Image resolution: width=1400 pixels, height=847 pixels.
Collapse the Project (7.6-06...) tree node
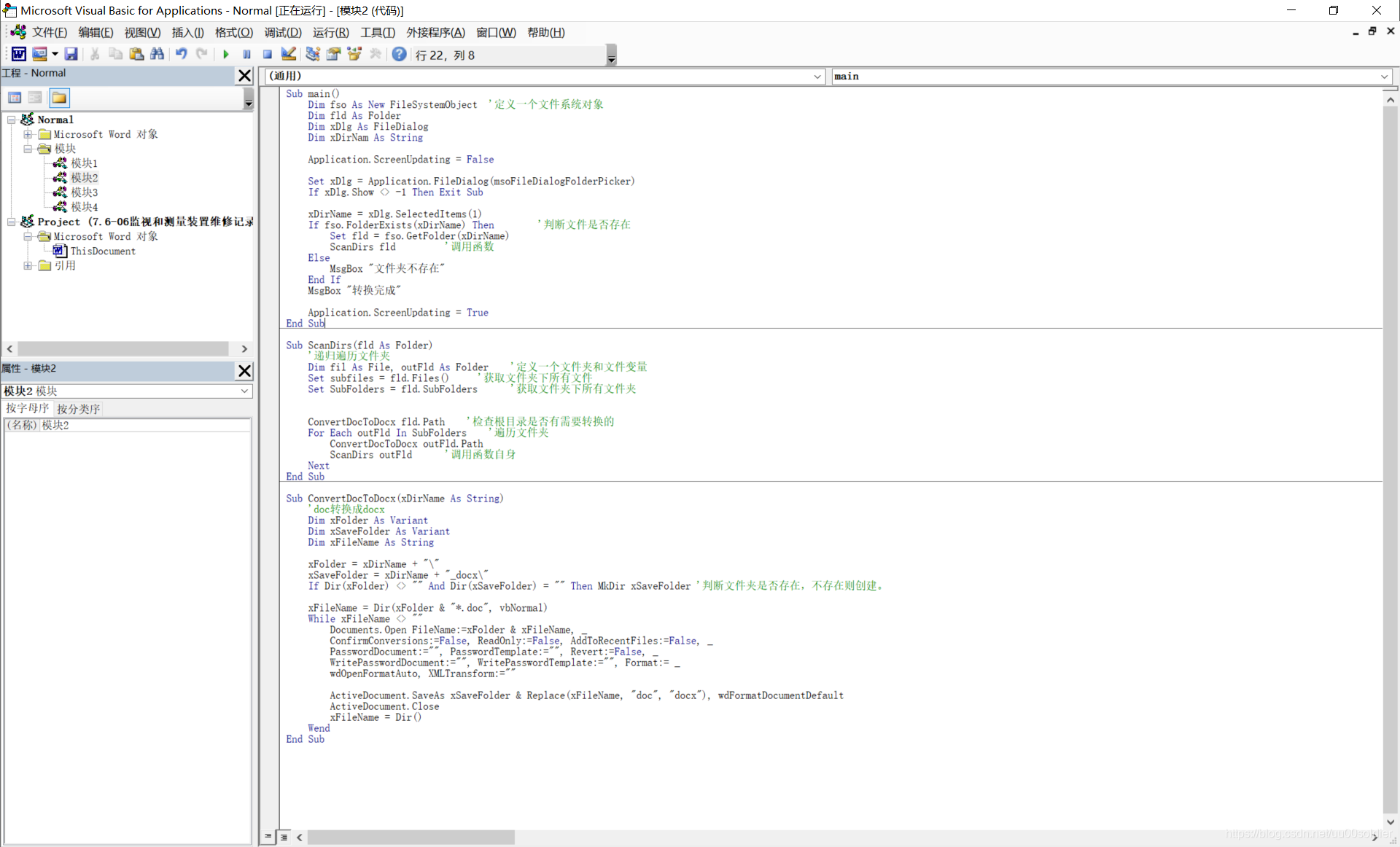[12, 222]
